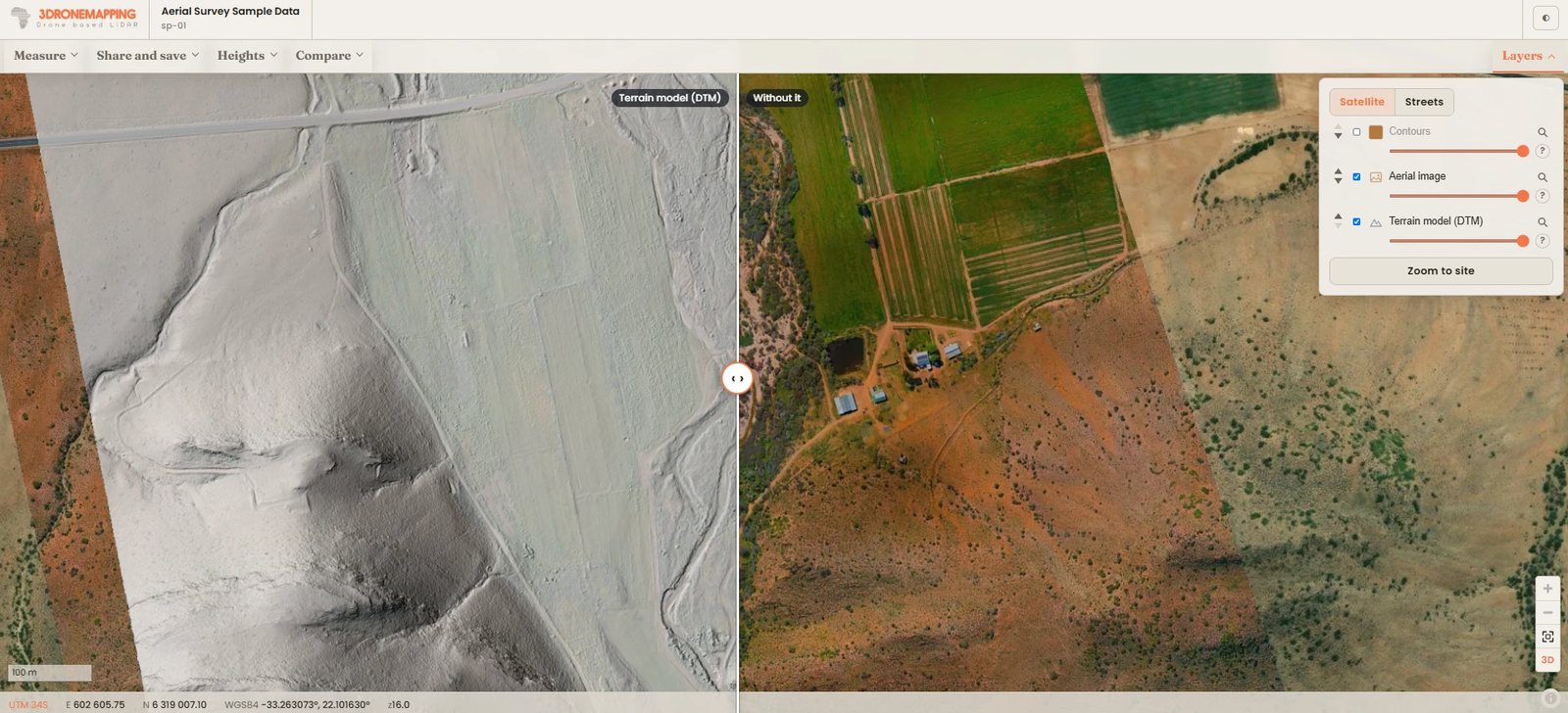Open the Measure dropdown menu

pos(46,56)
